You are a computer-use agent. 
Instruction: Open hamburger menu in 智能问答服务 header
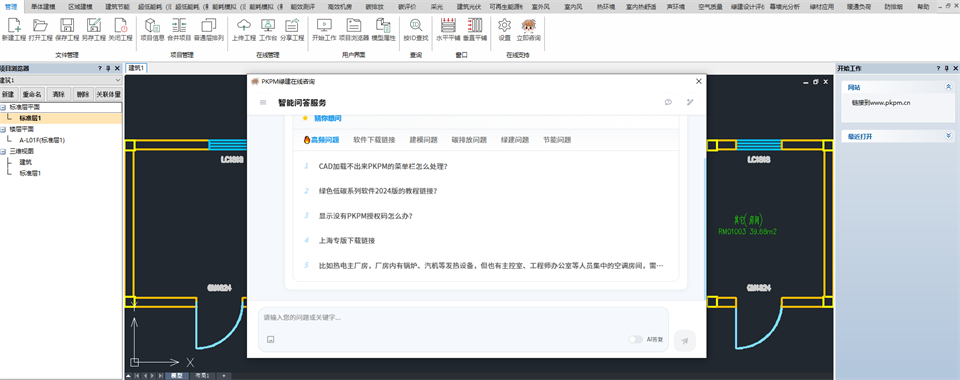(263, 102)
